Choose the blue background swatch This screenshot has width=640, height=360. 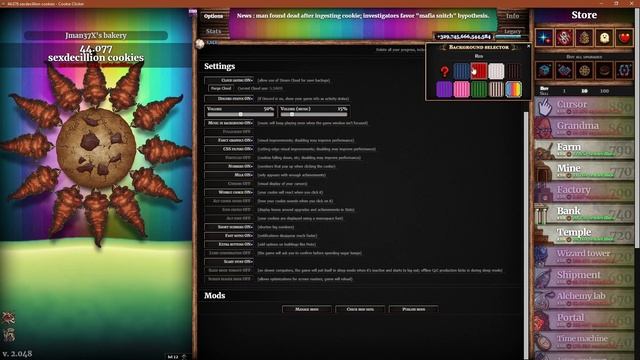(462, 71)
